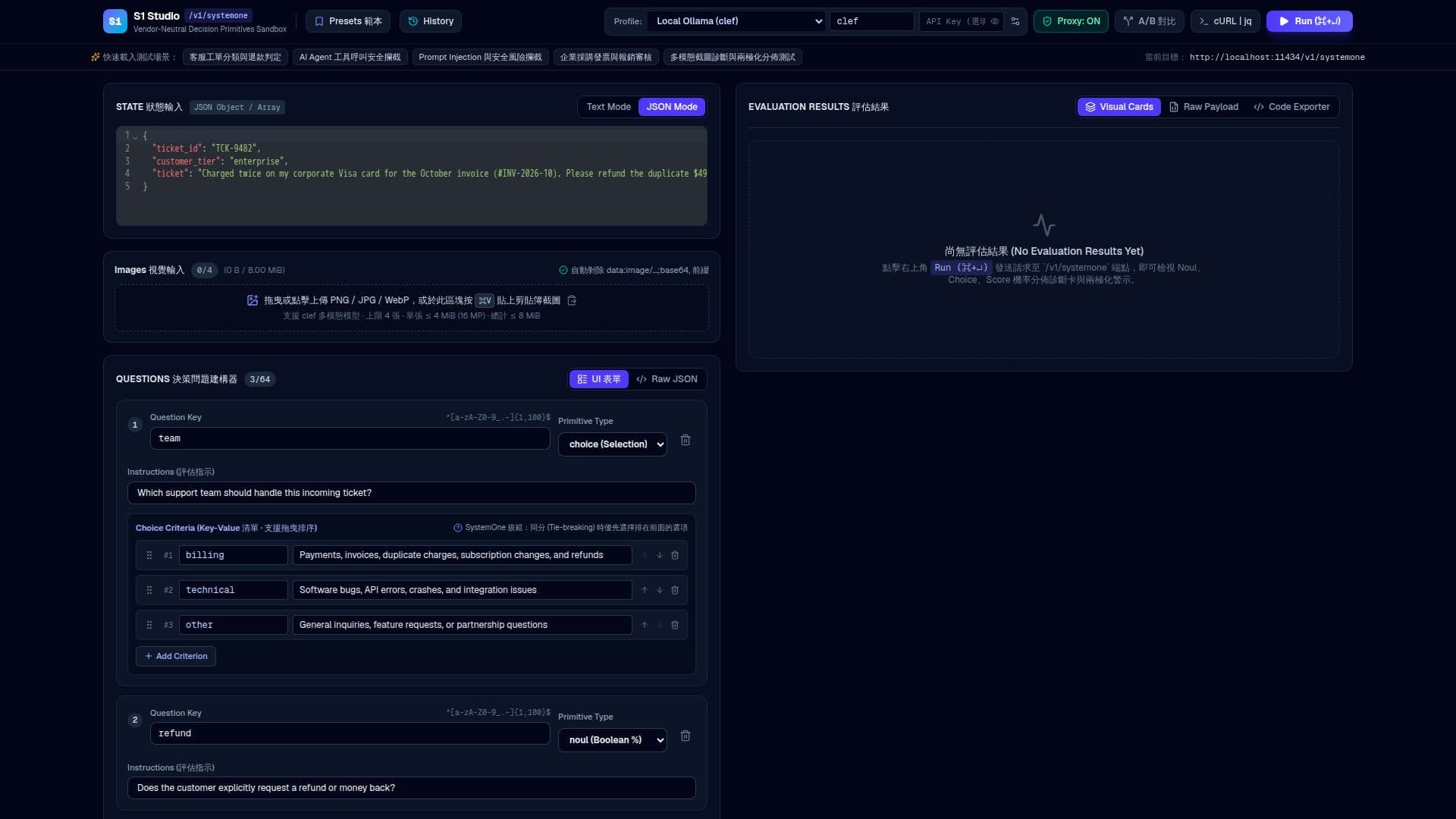
Task: Load the Prompt Injection 與安全風險攔截 scenario
Action: click(480, 57)
